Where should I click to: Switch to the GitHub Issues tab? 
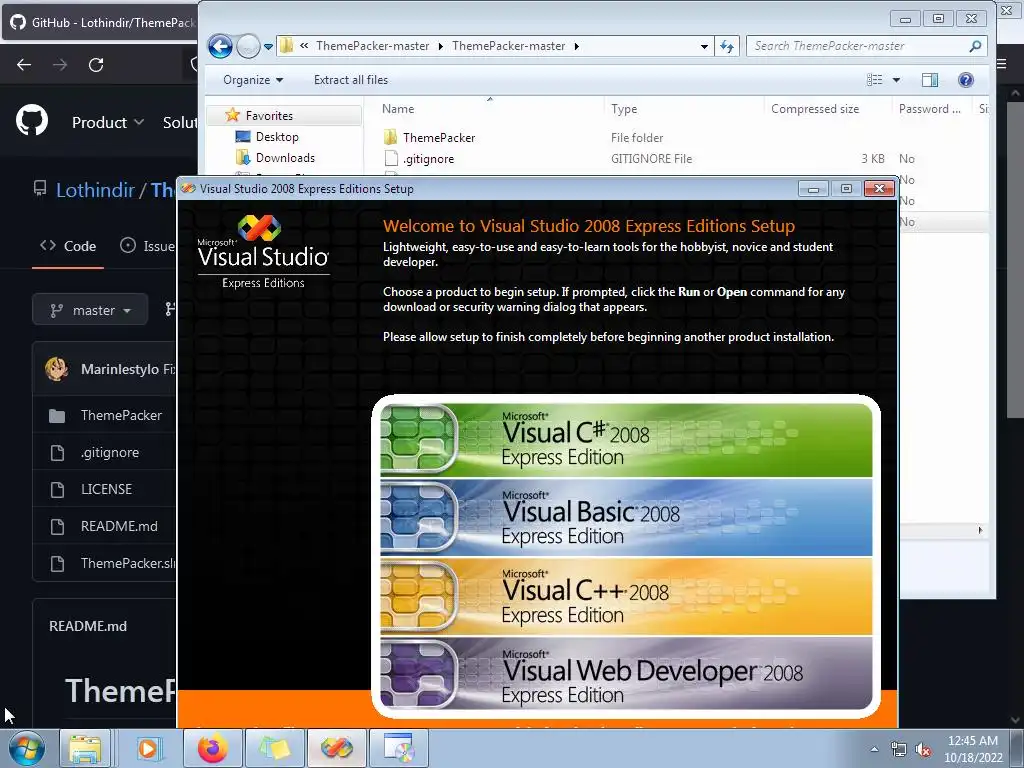click(x=148, y=246)
